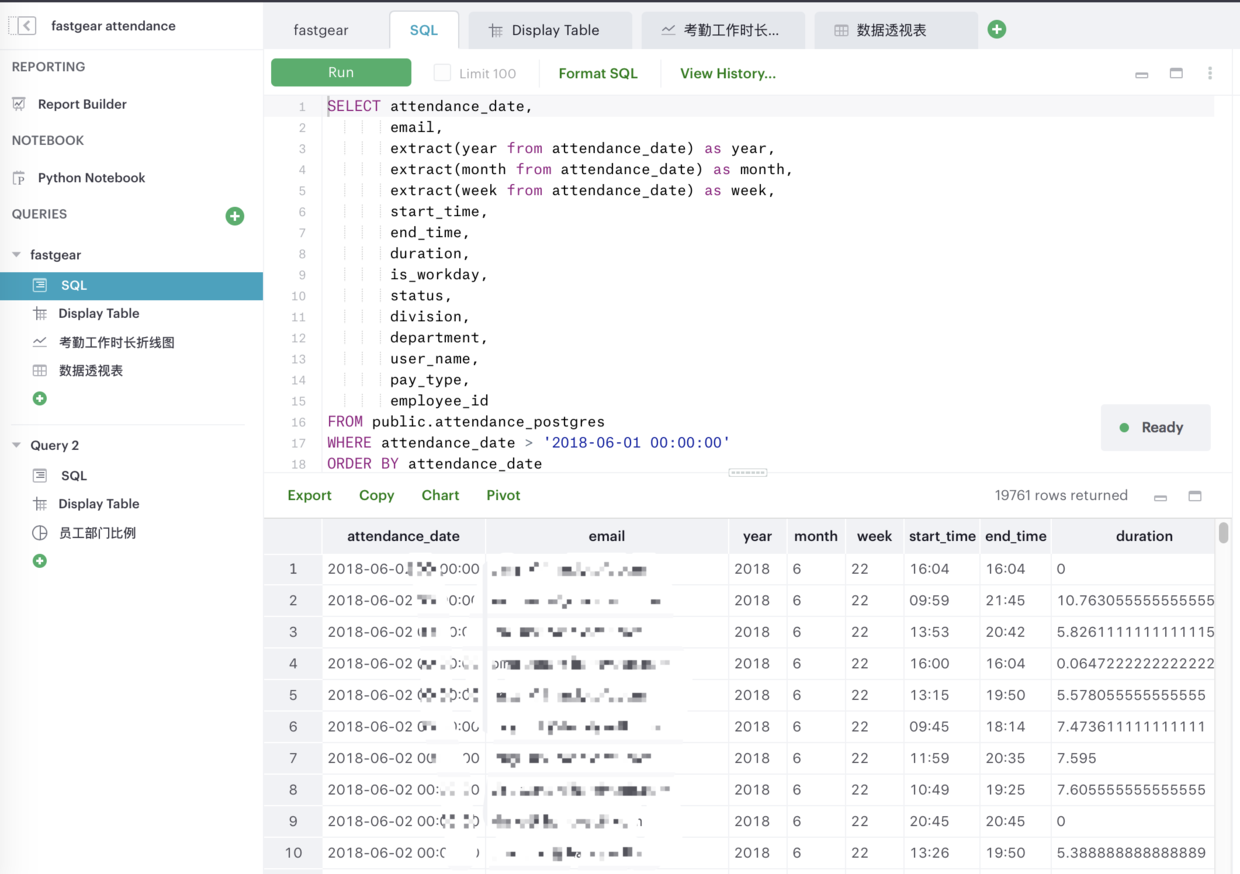
Task: Add new query with green plus
Action: pos(235,216)
